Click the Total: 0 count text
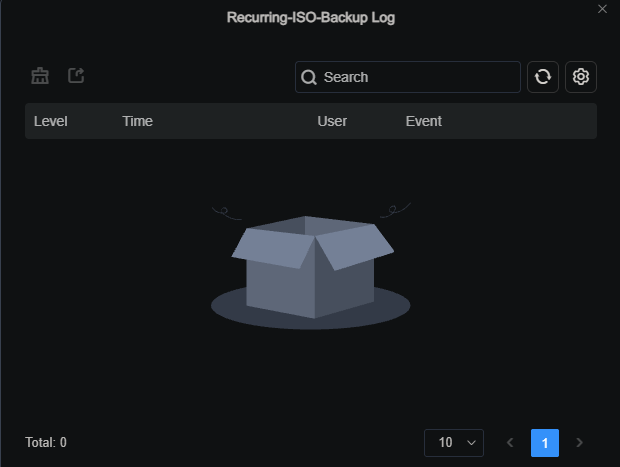 point(46,442)
